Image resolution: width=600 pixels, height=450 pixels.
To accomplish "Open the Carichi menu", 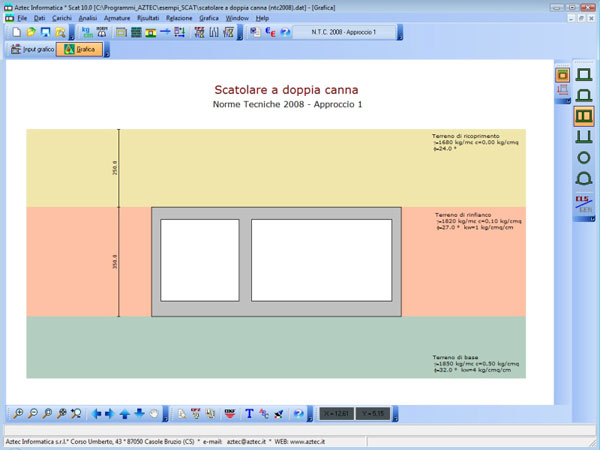I will pos(62,18).
